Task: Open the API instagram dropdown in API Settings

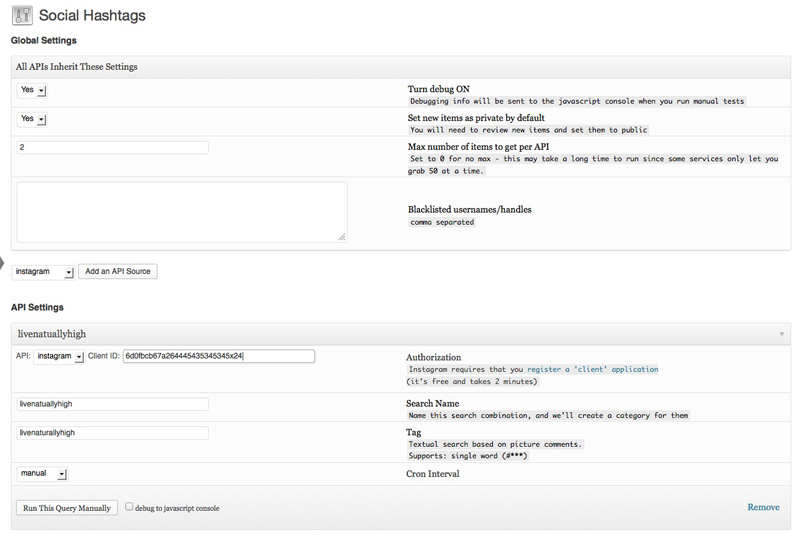Action: pyautogui.click(x=59, y=356)
